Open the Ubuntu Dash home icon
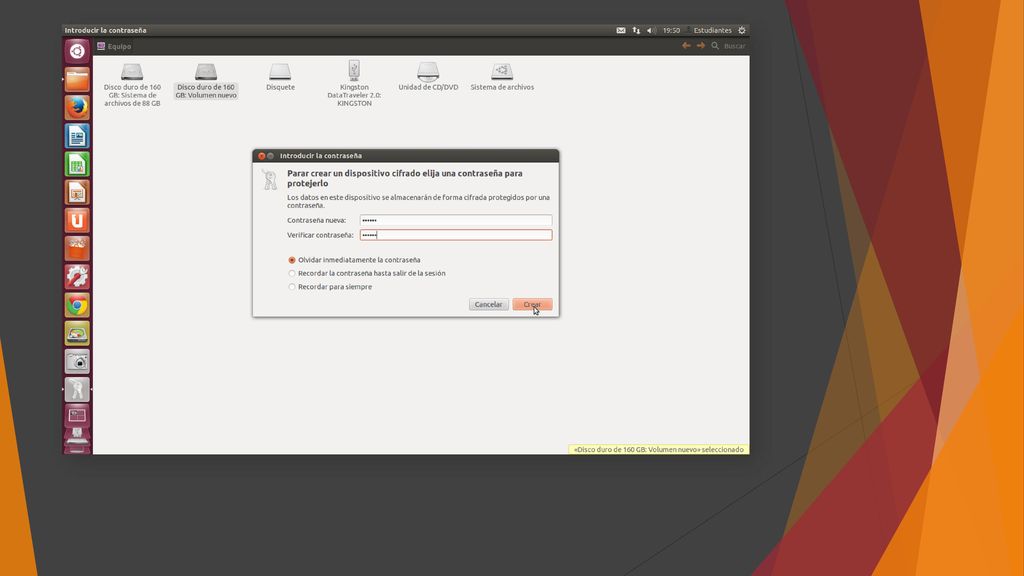 tap(77, 51)
